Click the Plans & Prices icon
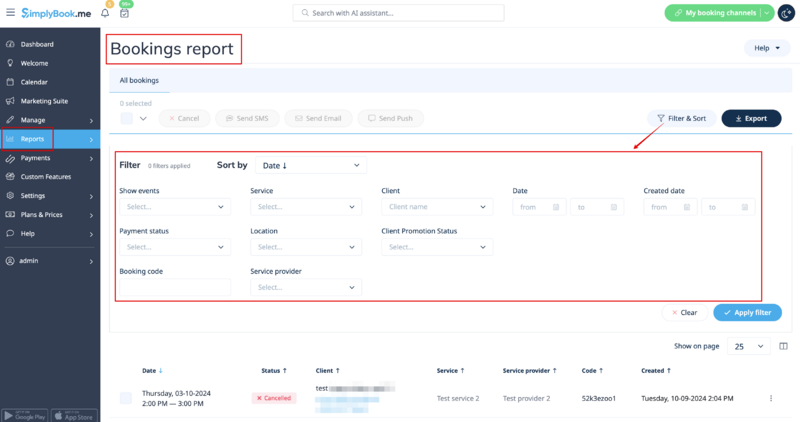This screenshot has width=800, height=422. pos(10,214)
